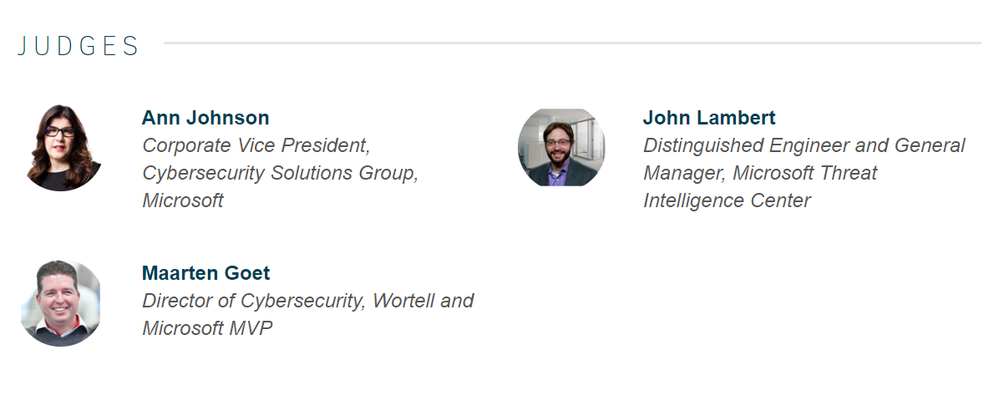Click the word 'MVP' in Maarten's title
999x411 pixels.
click(249, 329)
